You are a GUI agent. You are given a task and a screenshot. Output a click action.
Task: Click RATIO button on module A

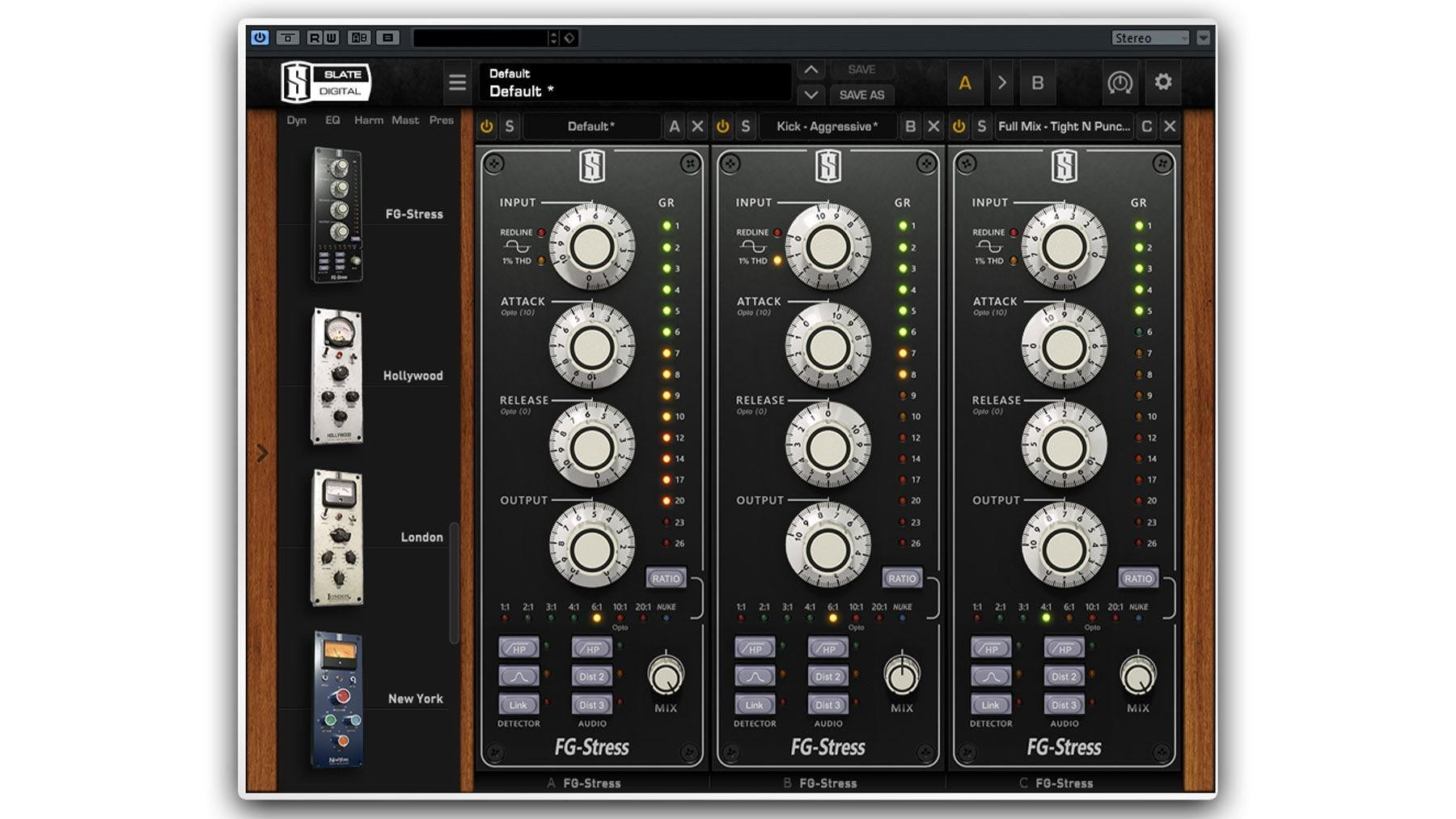[x=666, y=578]
